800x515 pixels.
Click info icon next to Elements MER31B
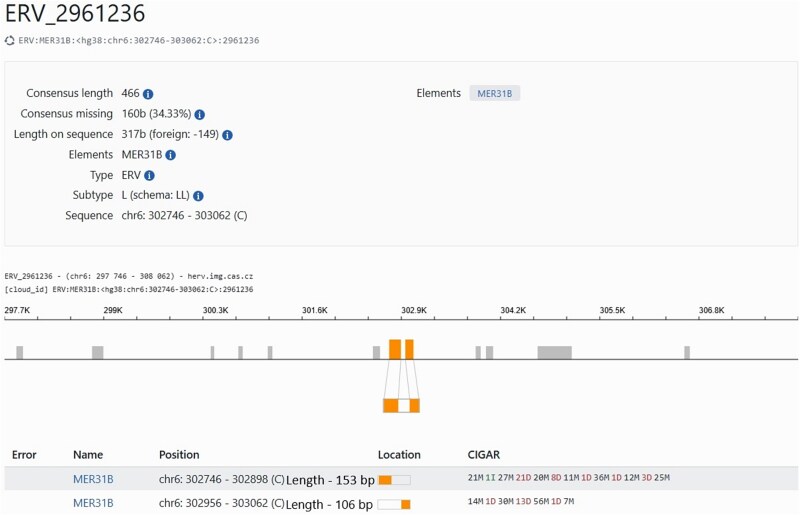171,155
